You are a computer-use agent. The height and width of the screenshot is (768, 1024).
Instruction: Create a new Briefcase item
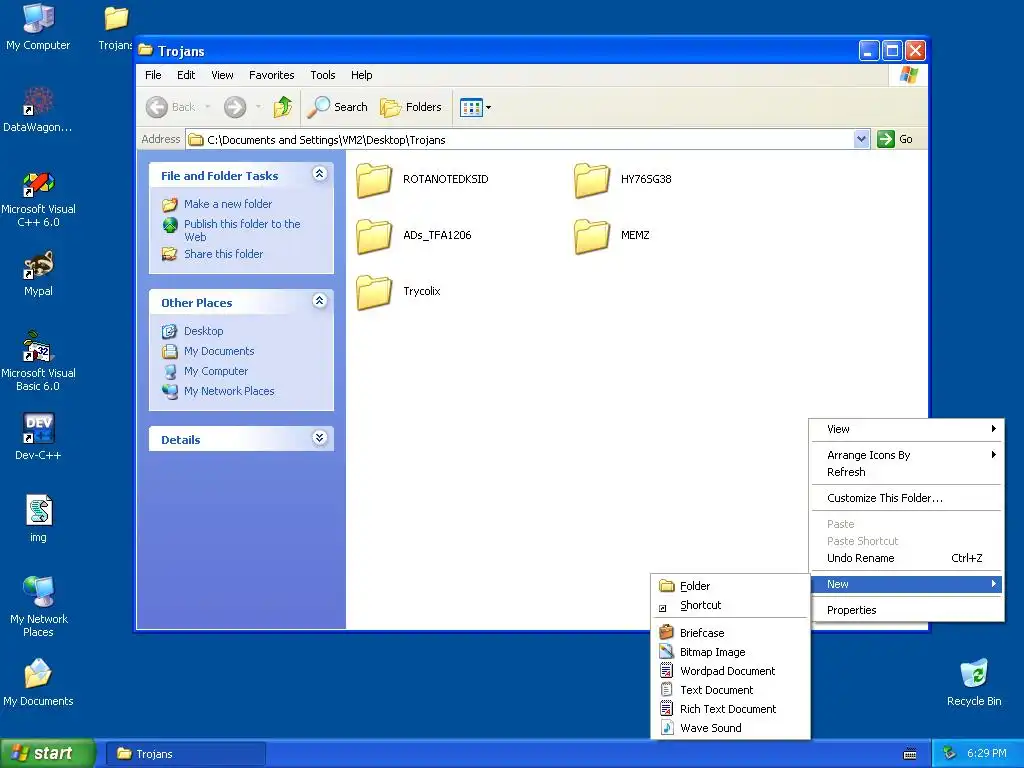[x=731, y=633]
